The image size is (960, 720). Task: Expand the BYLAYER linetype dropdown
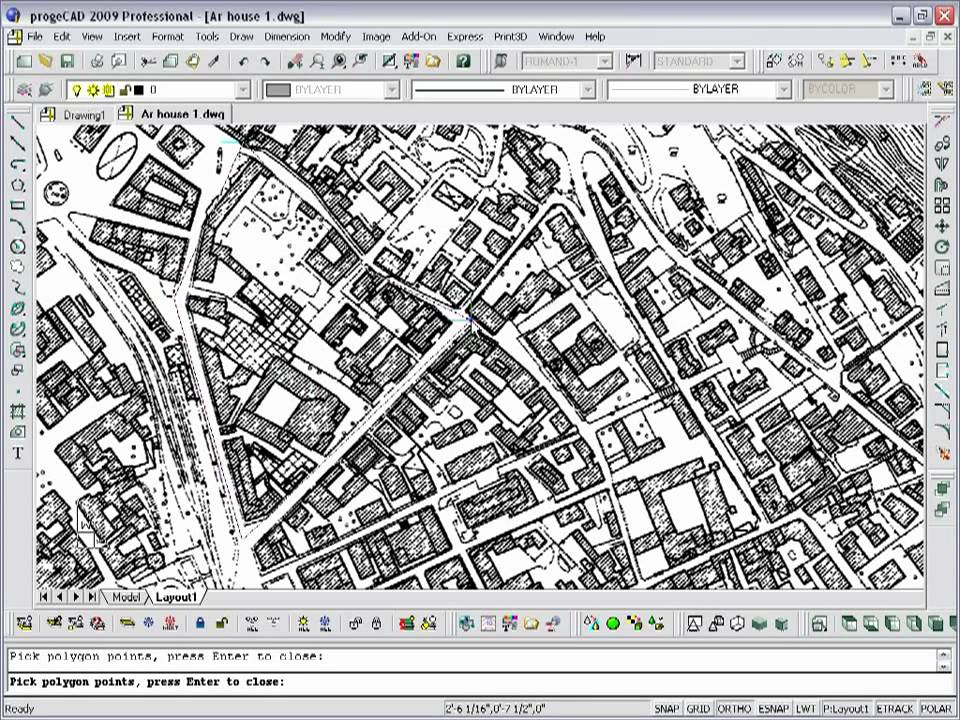click(588, 90)
